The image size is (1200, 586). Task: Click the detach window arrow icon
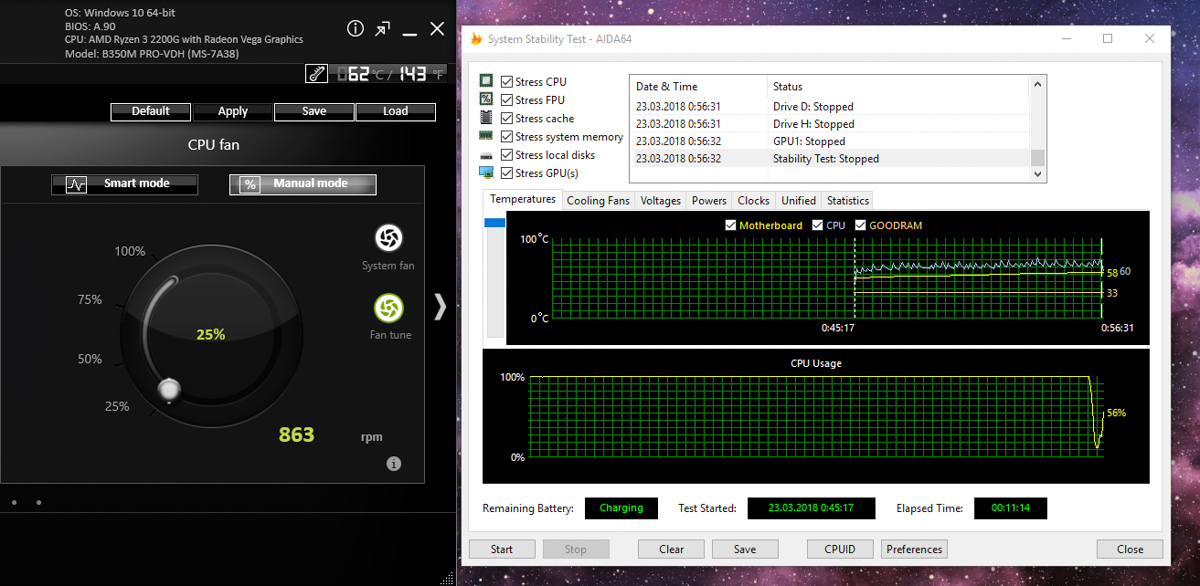[383, 29]
